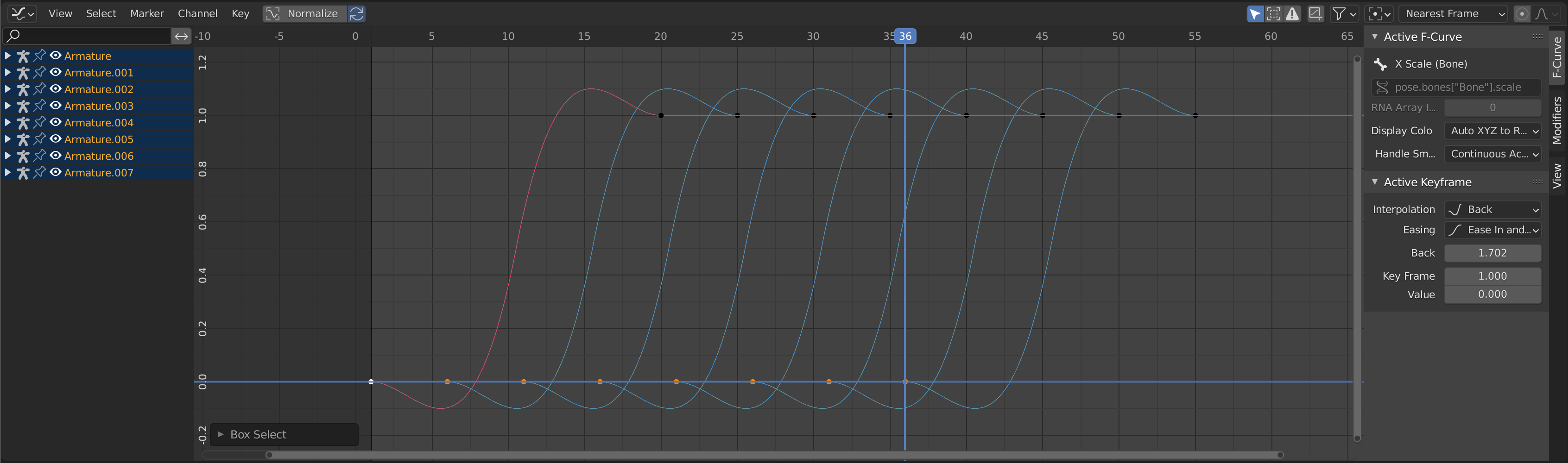Viewport: 1568px width, 463px height.
Task: Click the Key Frame value field
Action: tap(1492, 276)
